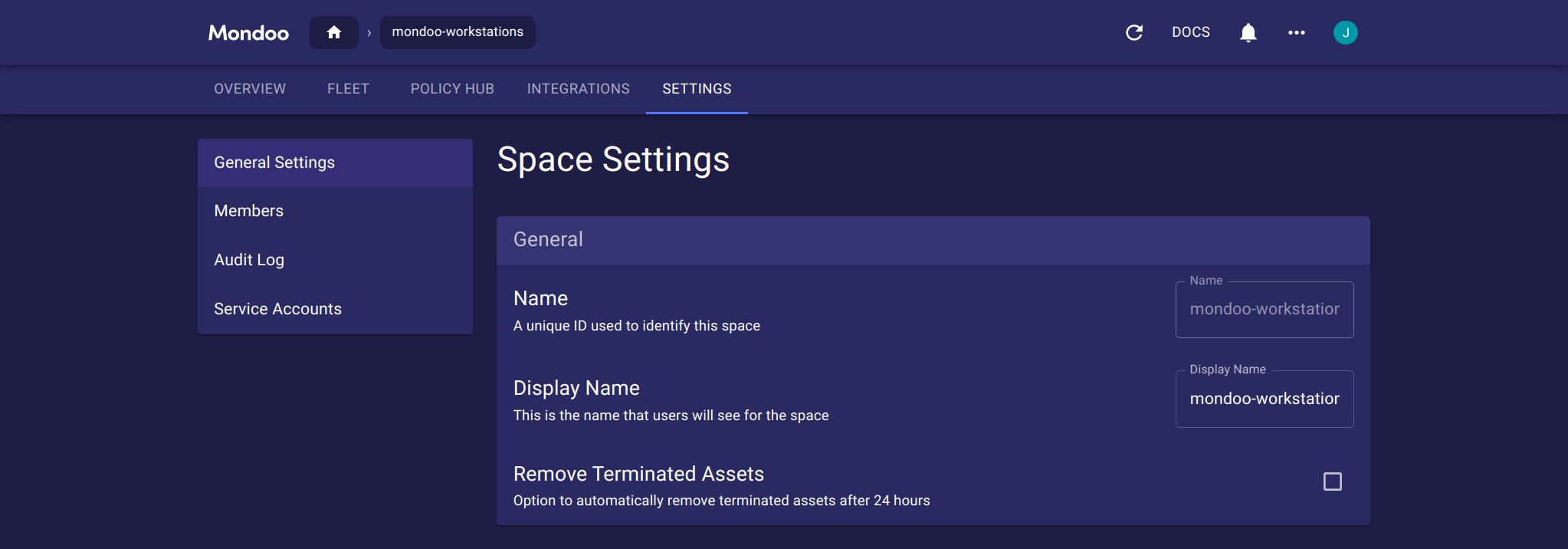Open notifications bell
Image resolution: width=1568 pixels, height=549 pixels.
point(1248,32)
